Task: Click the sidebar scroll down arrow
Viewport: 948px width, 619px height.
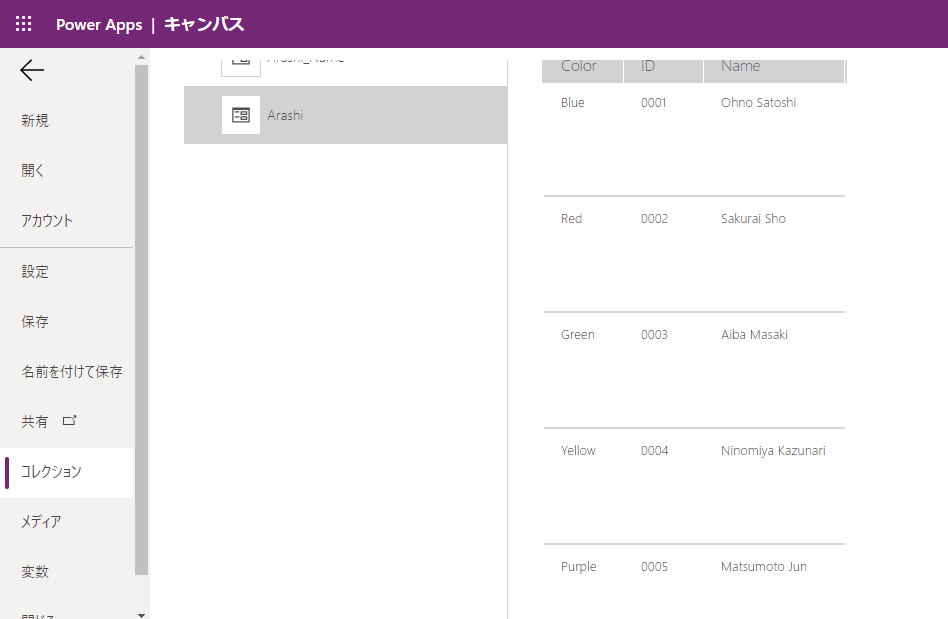Action: pos(141,615)
